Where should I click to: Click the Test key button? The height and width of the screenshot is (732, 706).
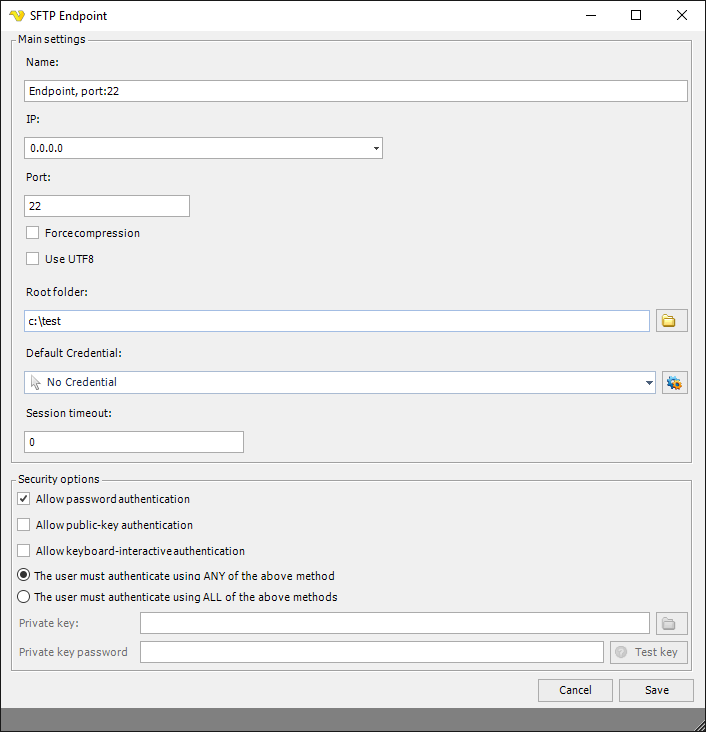click(x=648, y=652)
